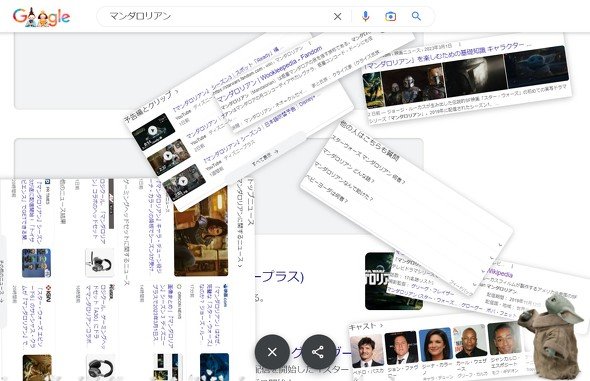Expand the question マンダロリアン どんな話?
This screenshot has width=590, height=381.
345,173
